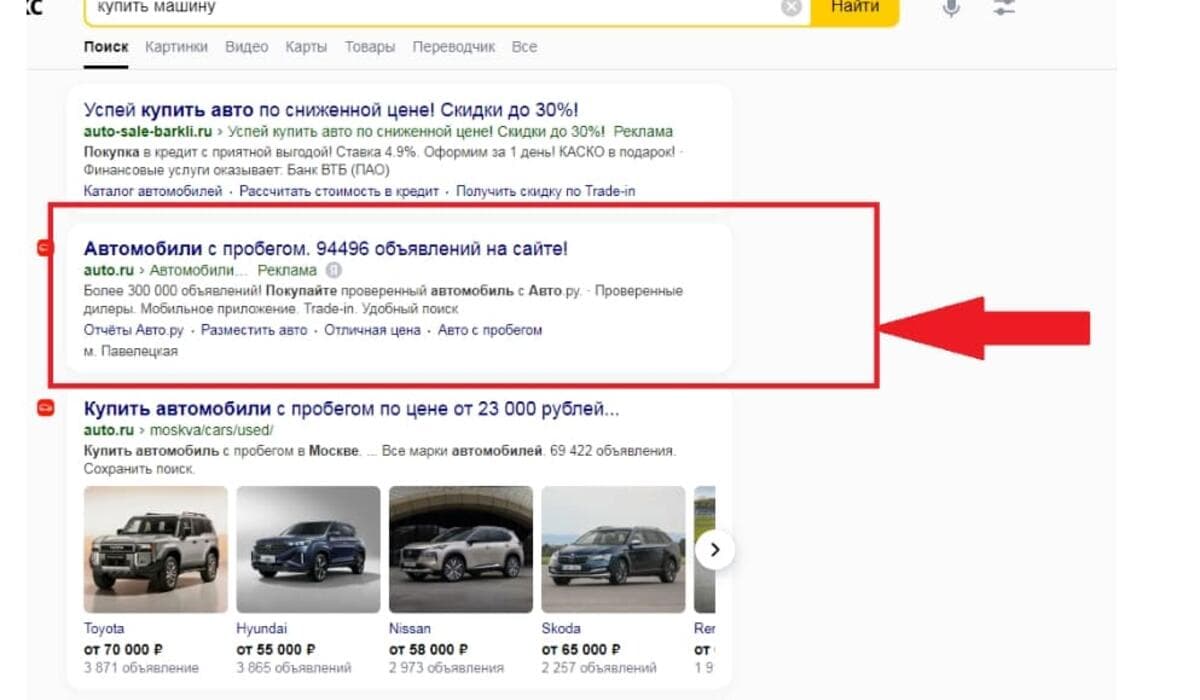The image size is (1200, 700).
Task: Open the Skoda car thumbnail
Action: coord(613,549)
